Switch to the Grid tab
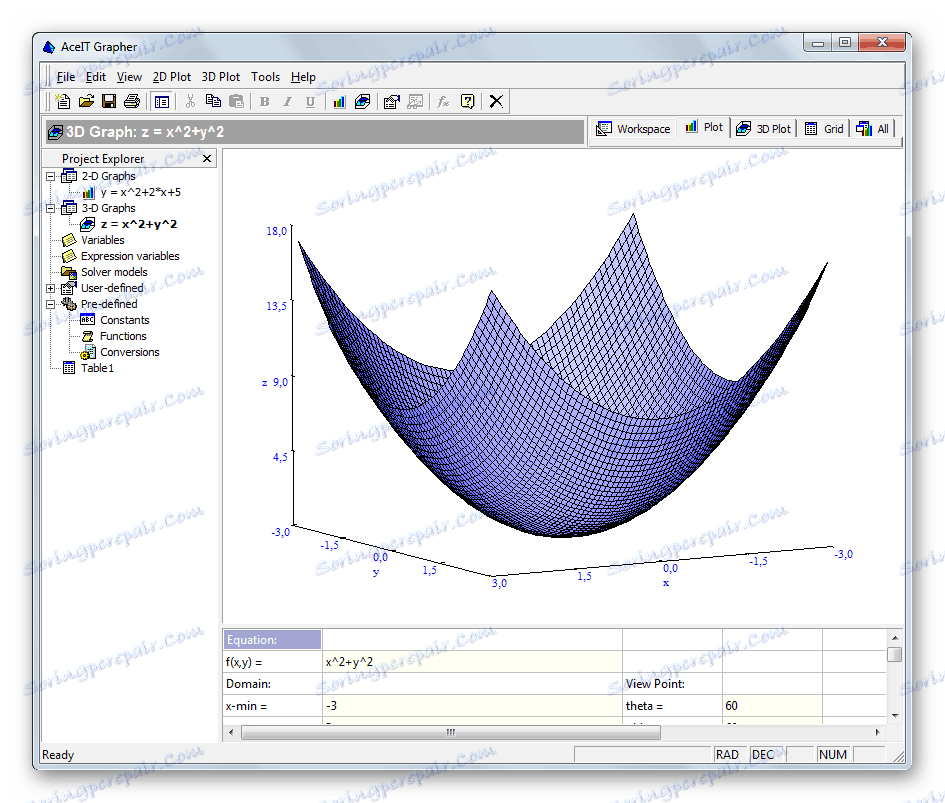The image size is (945, 803). 824,129
